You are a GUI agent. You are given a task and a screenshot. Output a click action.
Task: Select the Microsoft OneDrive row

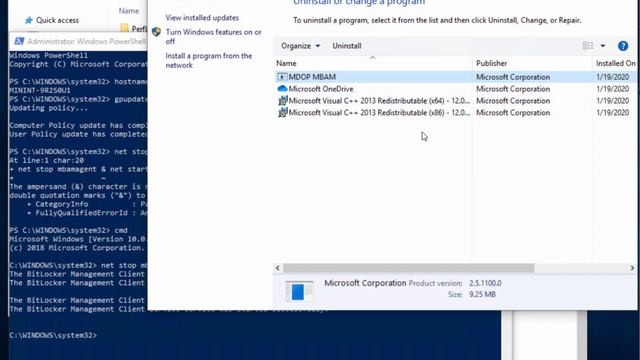(455, 89)
